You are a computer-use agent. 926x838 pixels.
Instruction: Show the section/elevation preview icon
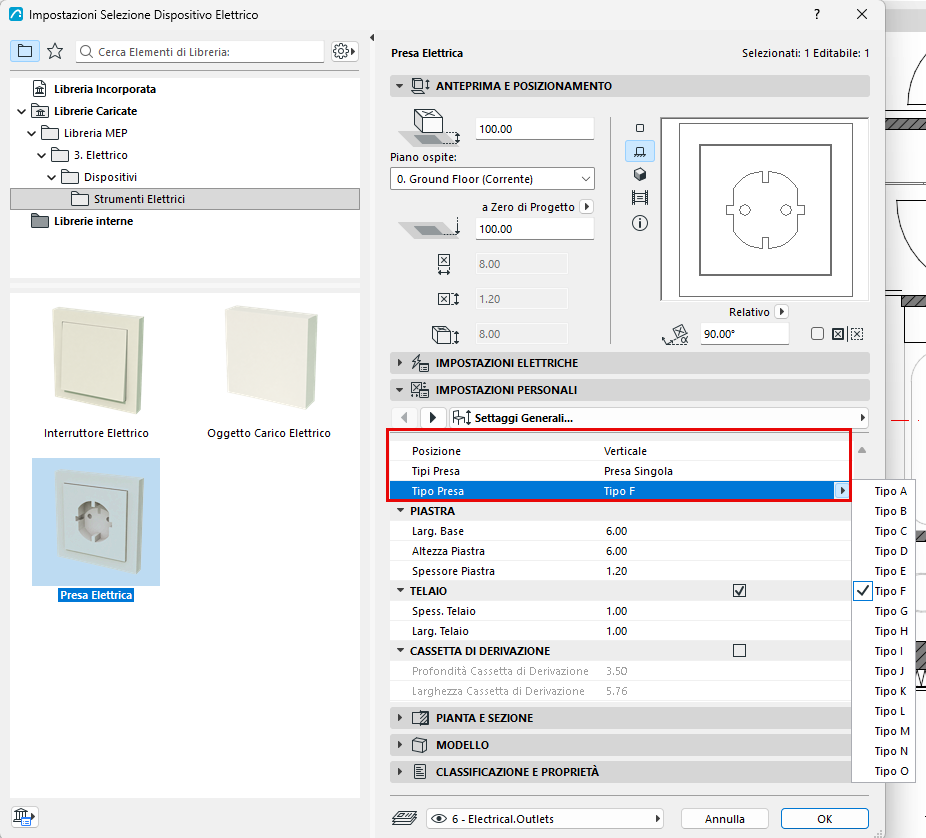[640, 197]
